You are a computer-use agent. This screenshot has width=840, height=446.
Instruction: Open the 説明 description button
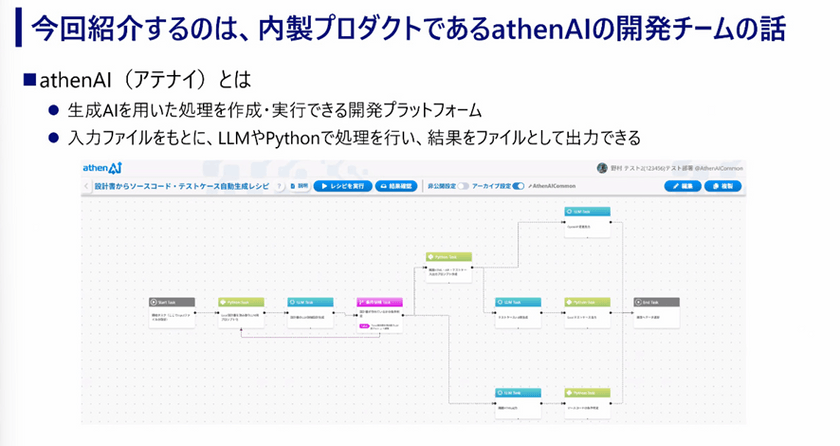point(298,186)
